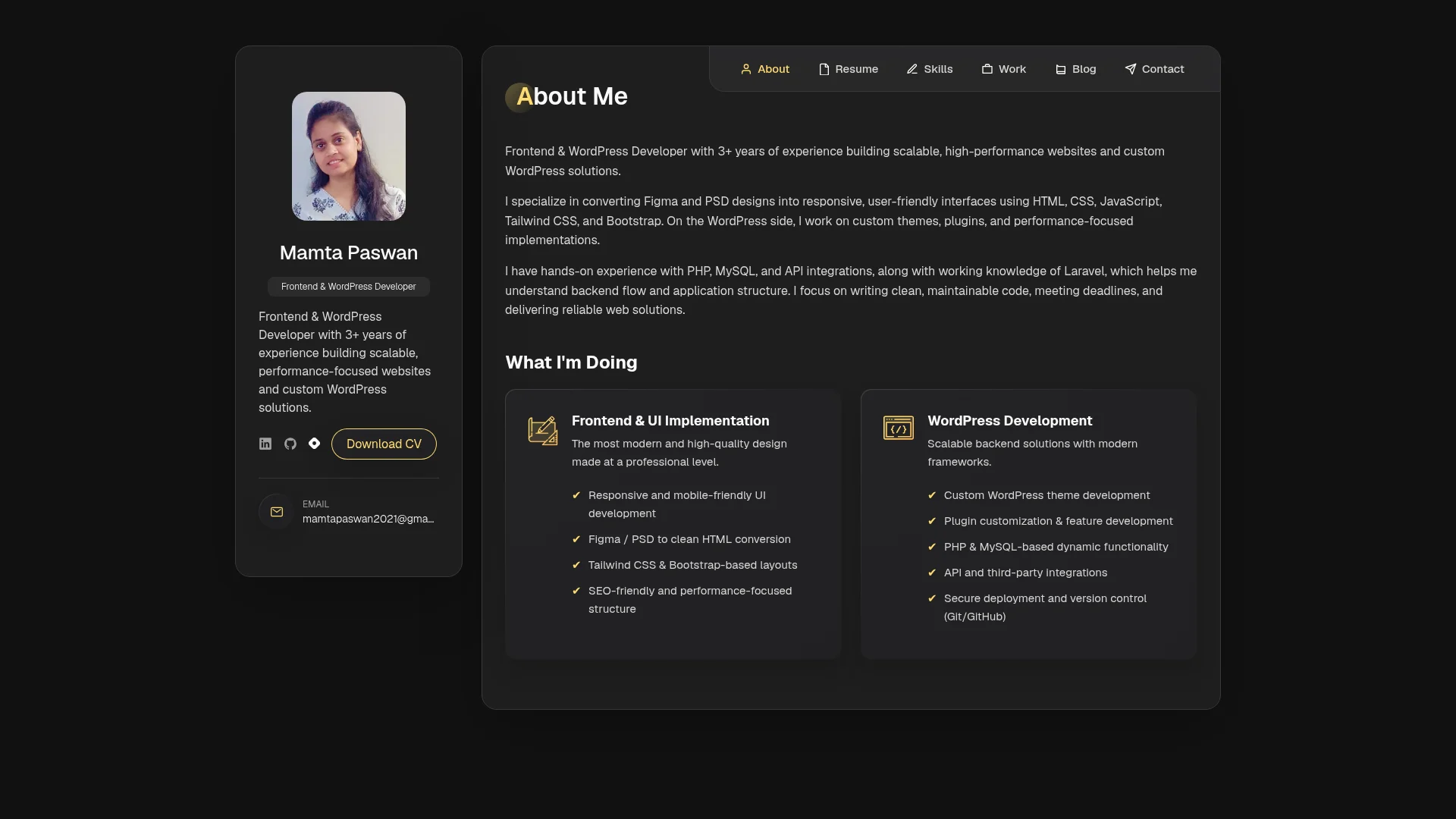Click 'Figma / PSD to clean HTML conversion'
Screen dimensions: 1456x819
[689, 539]
